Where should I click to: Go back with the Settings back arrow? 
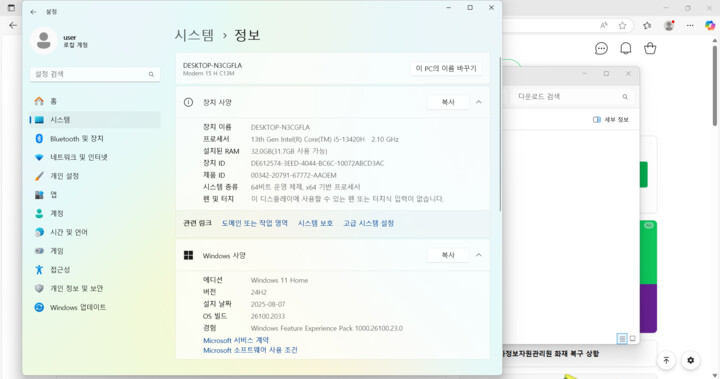click(33, 12)
